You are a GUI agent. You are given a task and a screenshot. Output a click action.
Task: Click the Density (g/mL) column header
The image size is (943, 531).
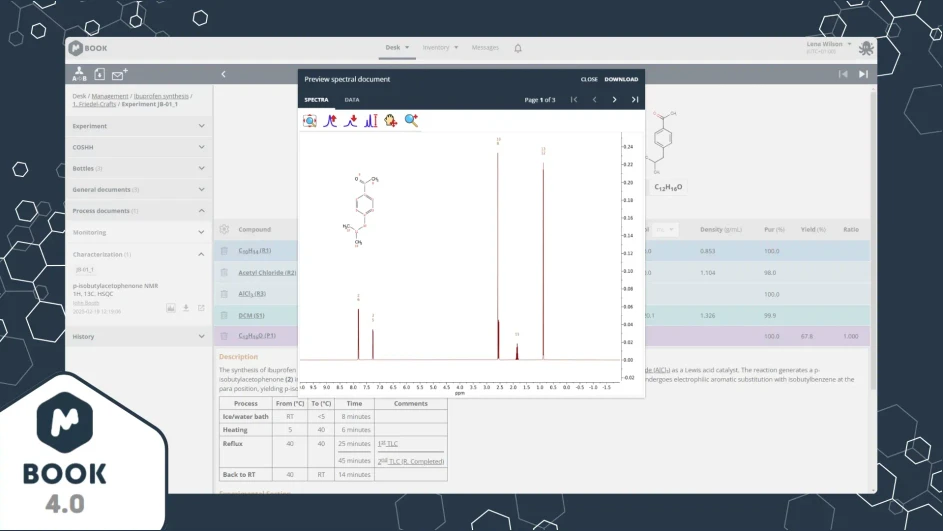[x=720, y=230]
